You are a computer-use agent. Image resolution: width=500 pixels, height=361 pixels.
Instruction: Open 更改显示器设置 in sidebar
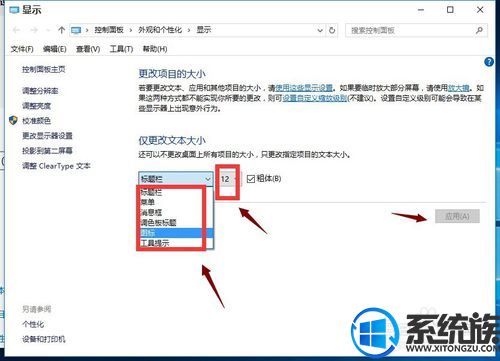click(47, 136)
